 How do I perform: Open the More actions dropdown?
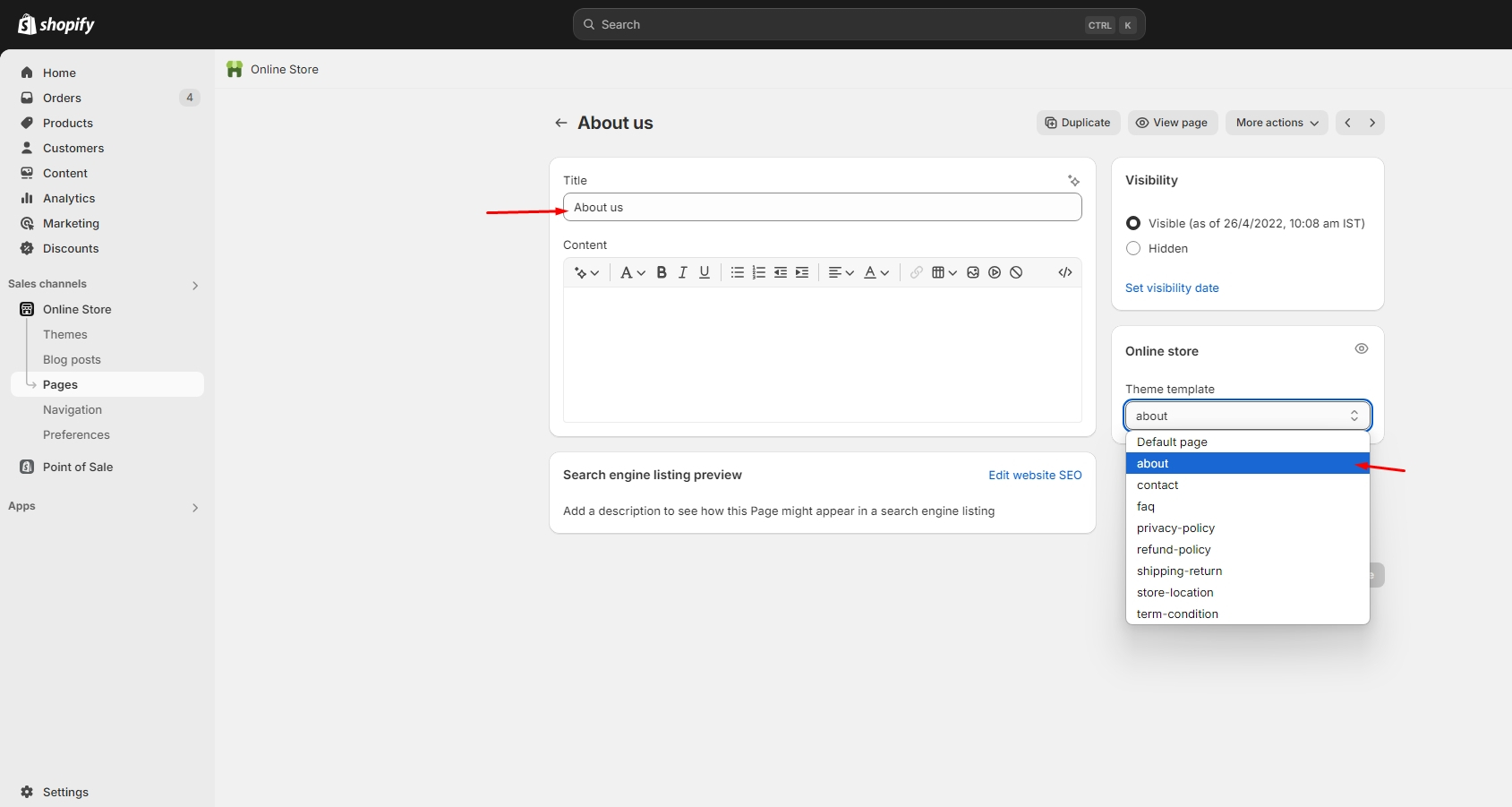point(1277,123)
